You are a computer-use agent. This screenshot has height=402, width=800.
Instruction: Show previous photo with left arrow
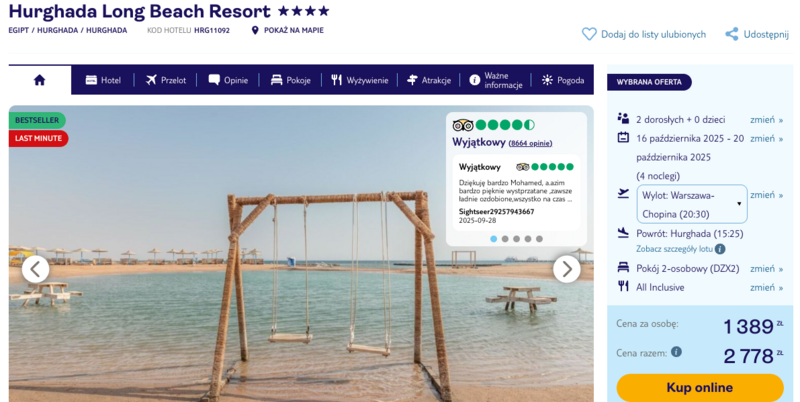tap(36, 269)
